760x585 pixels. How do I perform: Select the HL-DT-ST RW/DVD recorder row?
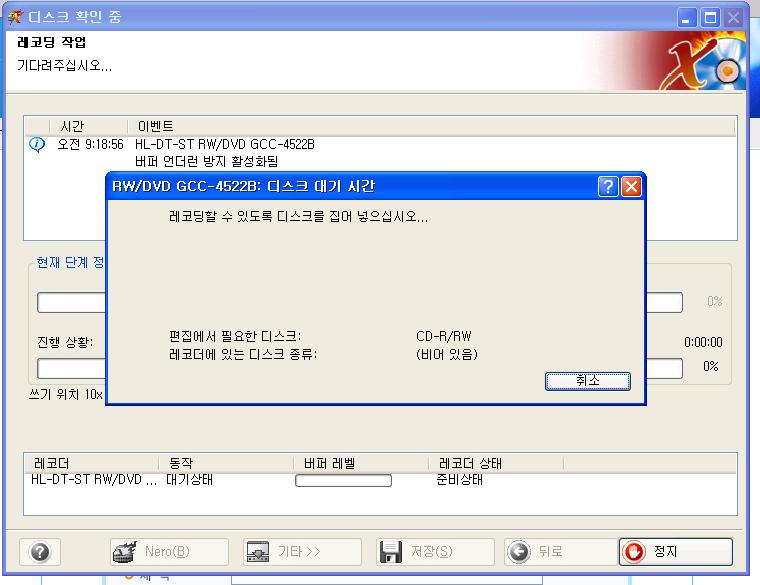coord(380,480)
